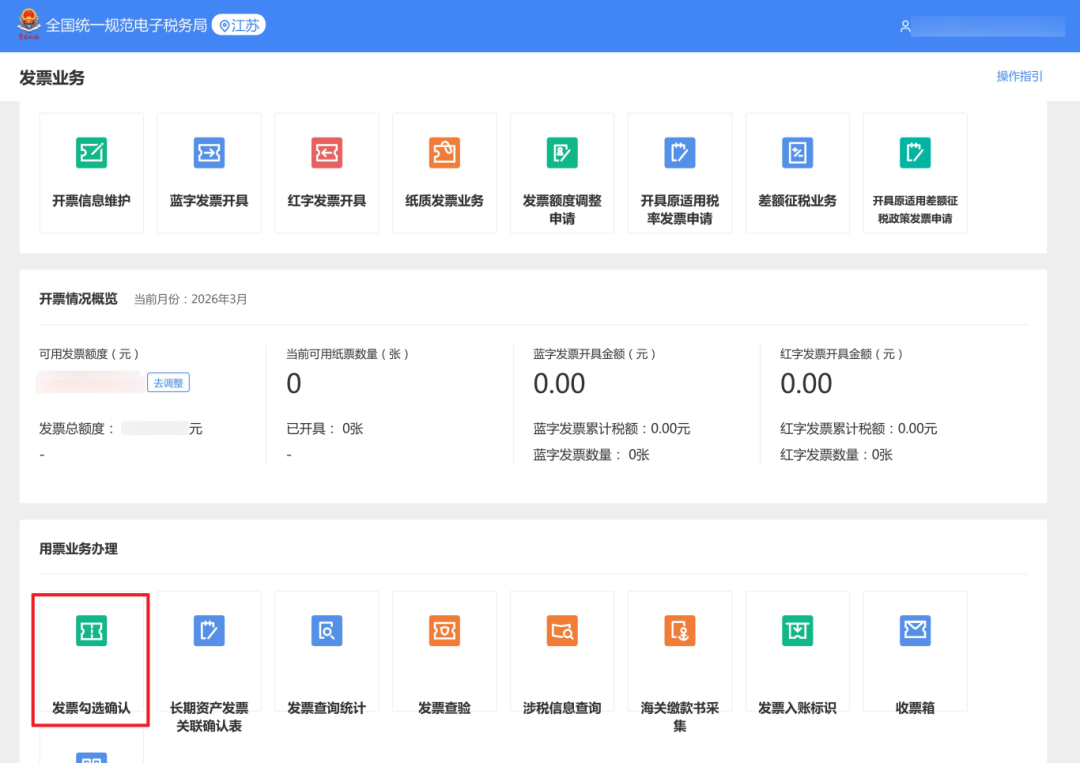This screenshot has height=763, width=1080.
Task: Click the 可用发票额度（元） label
Action: pyautogui.click(x=90, y=354)
